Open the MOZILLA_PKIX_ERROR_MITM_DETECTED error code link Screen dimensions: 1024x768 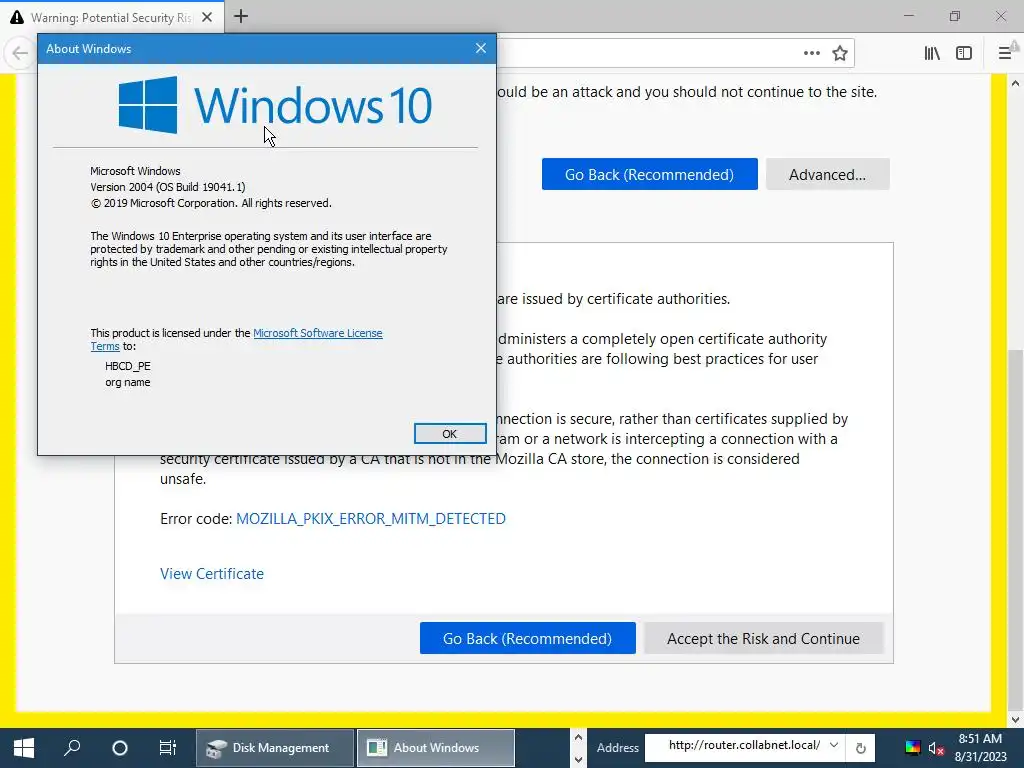(x=371, y=519)
